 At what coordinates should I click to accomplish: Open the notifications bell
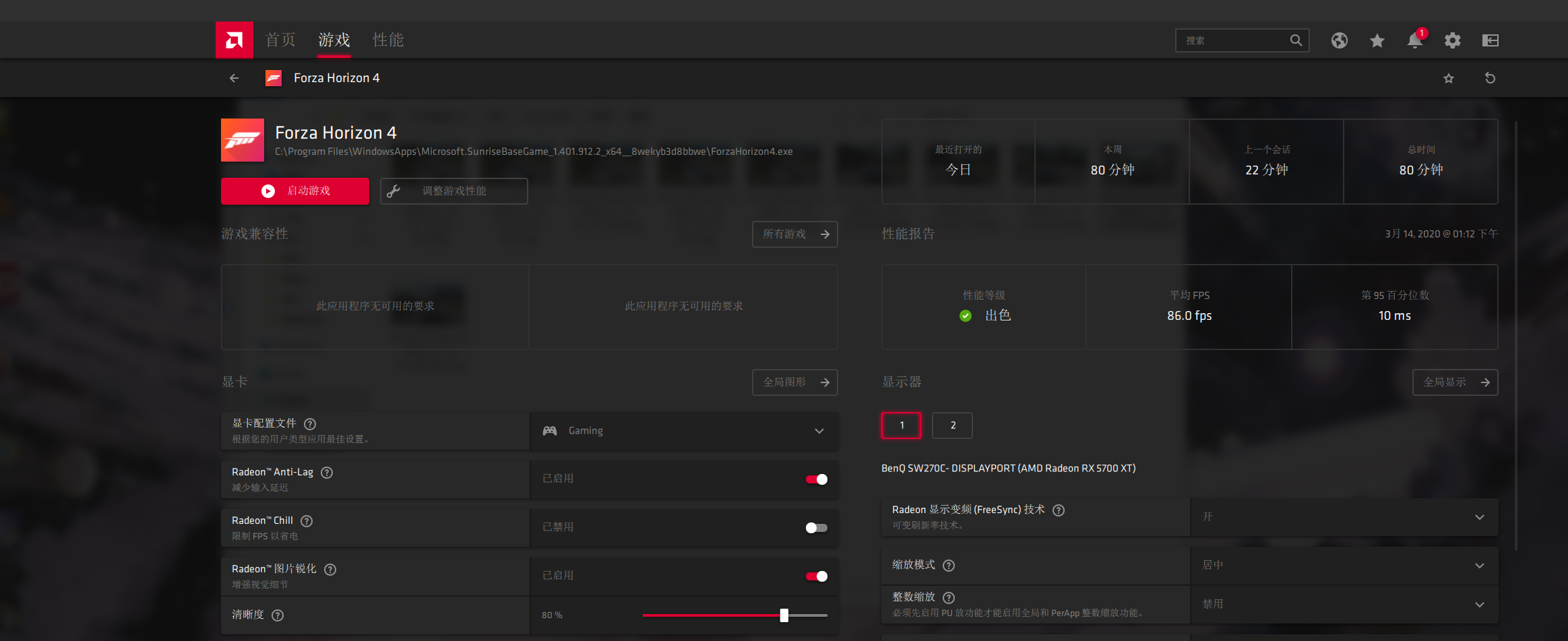point(1414,41)
